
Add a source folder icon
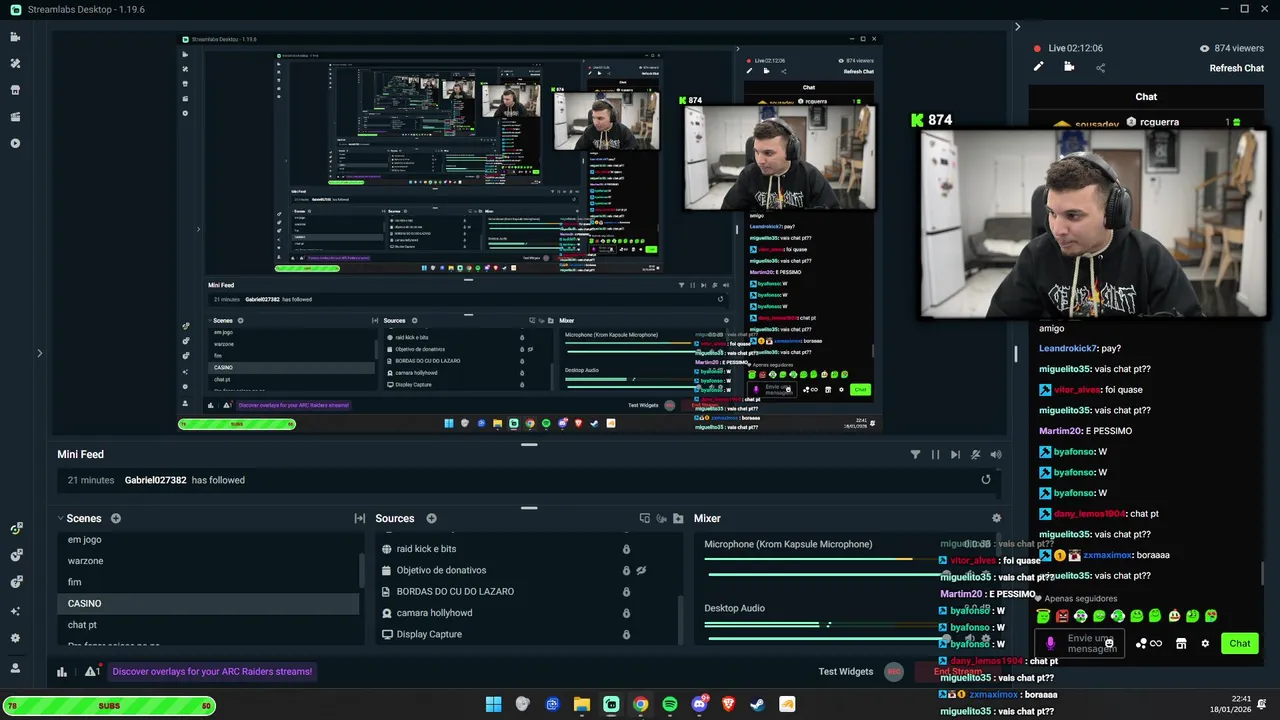click(678, 518)
